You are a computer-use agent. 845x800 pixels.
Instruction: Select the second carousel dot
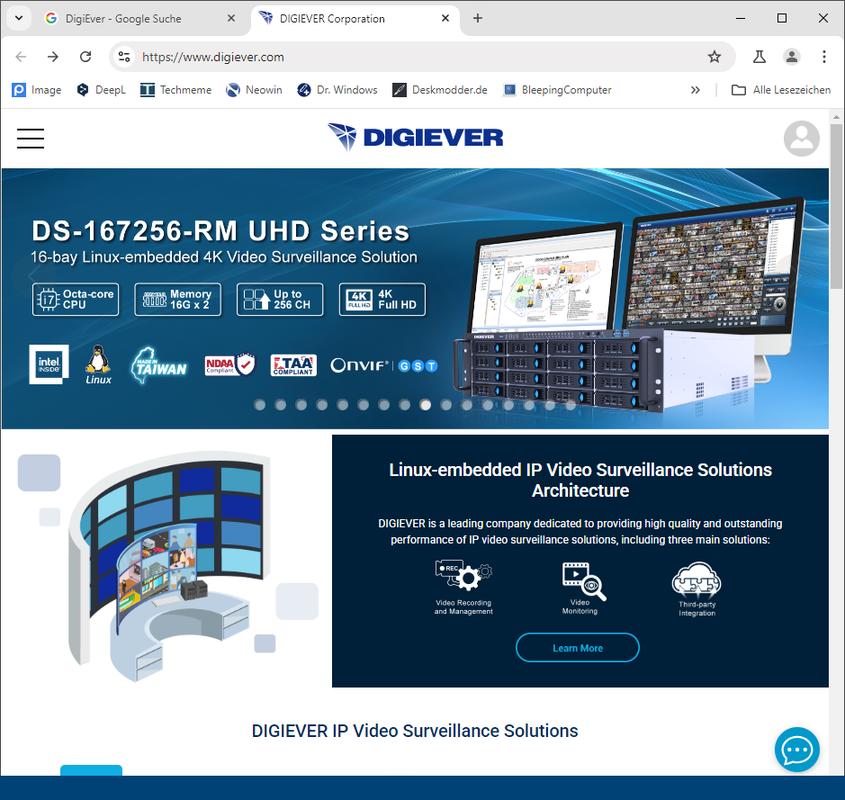tap(280, 405)
